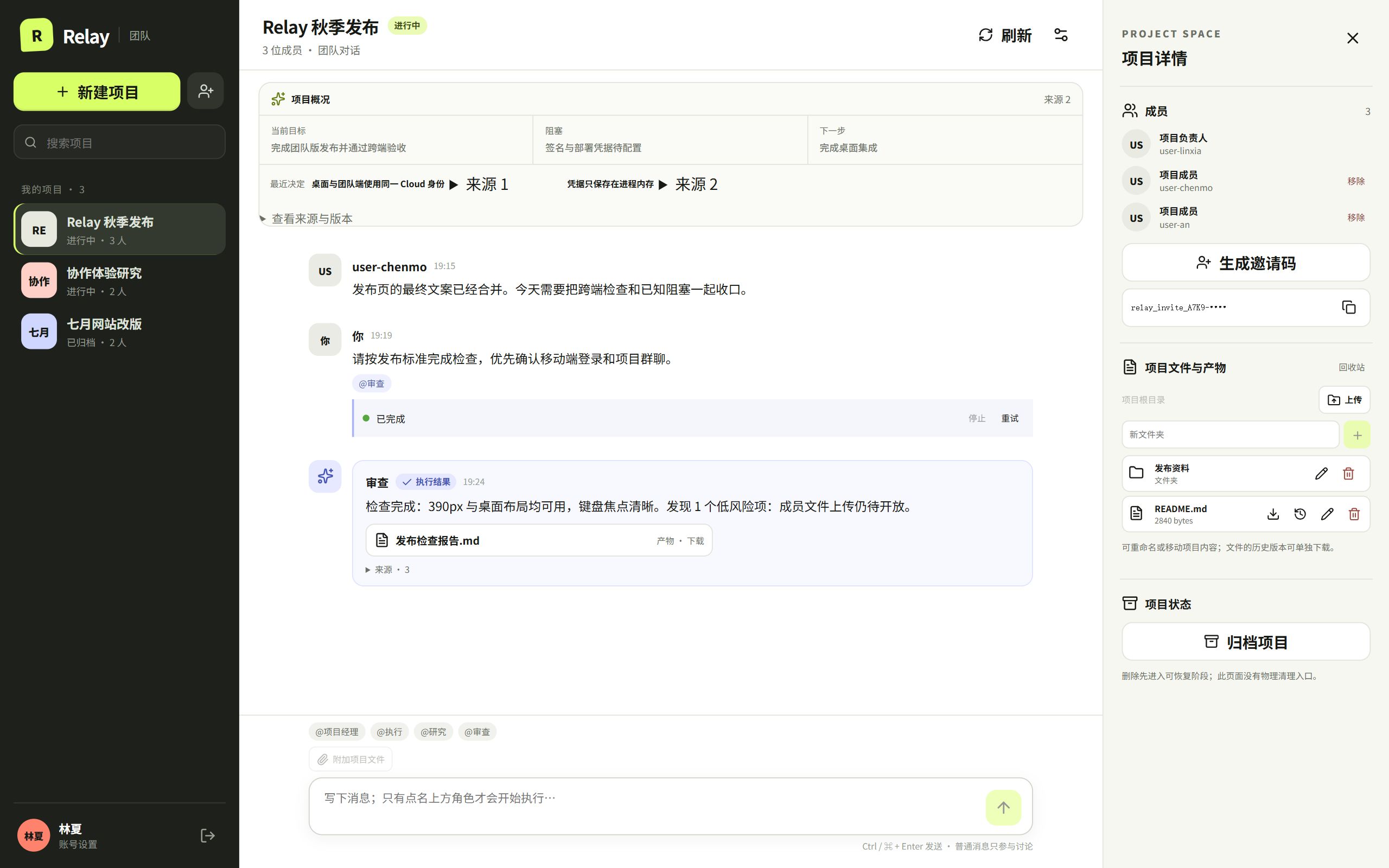Delete the README.md file
1389x868 pixels.
(1354, 514)
